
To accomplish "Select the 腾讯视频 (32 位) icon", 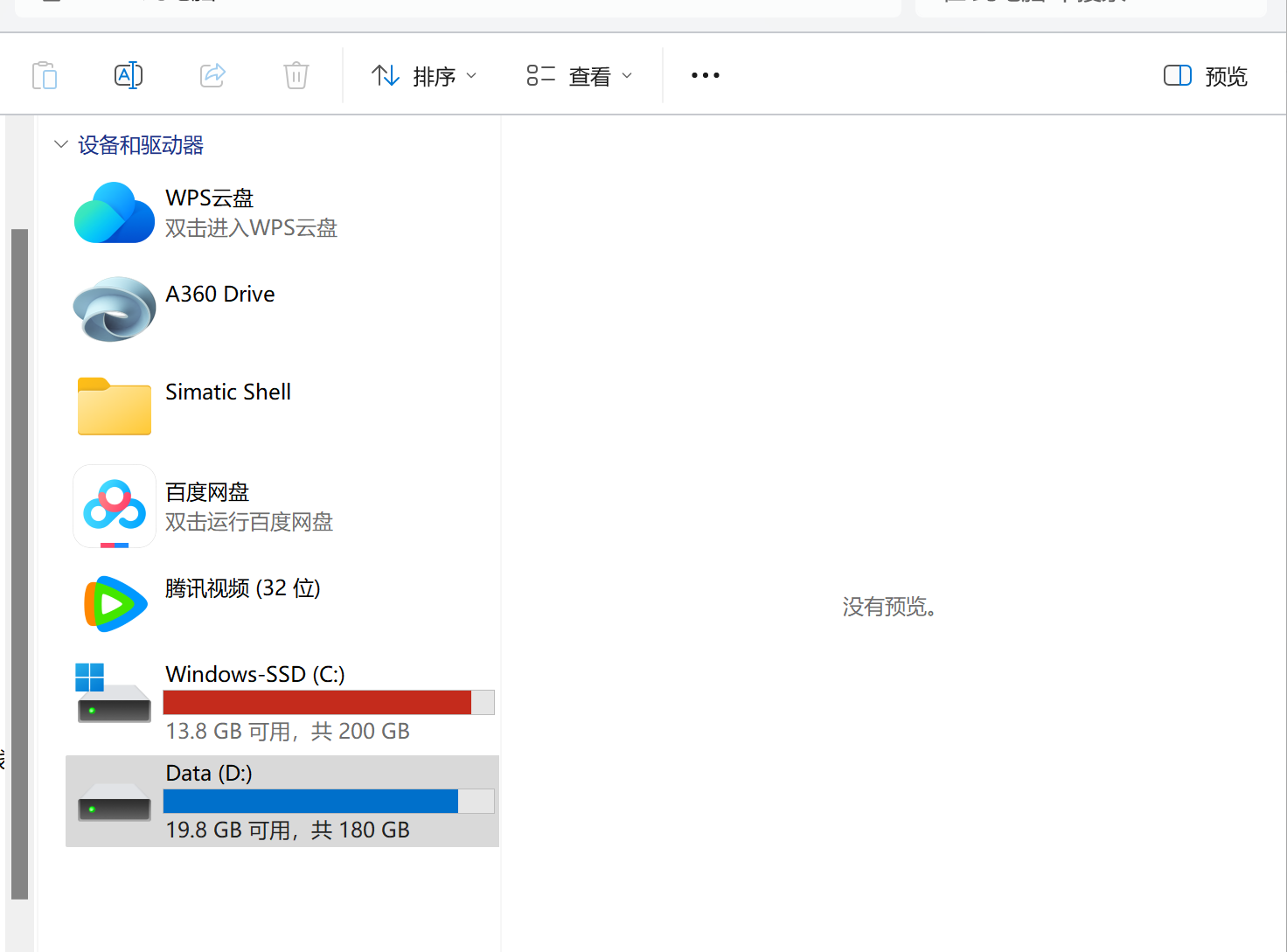I will [x=115, y=603].
